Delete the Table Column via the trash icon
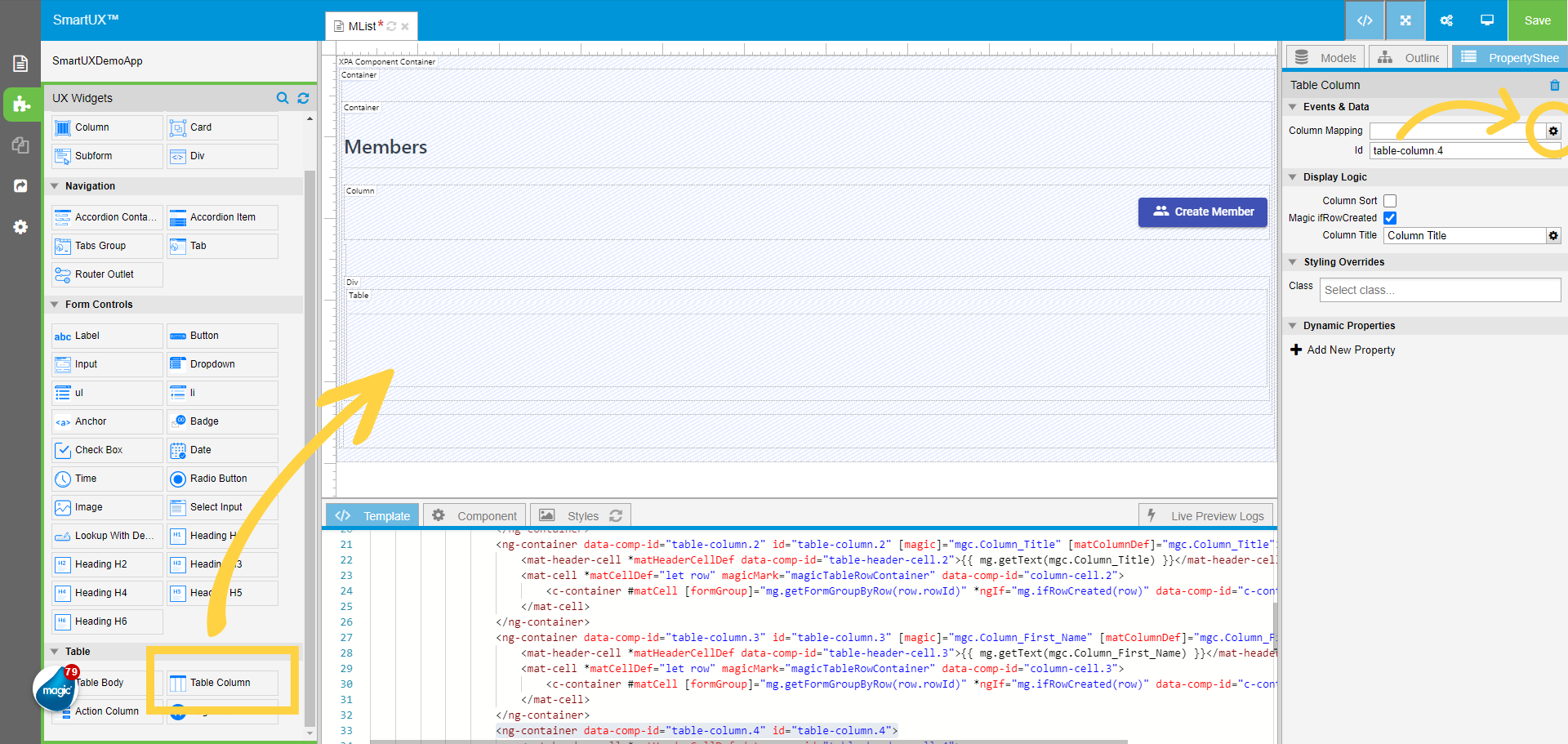This screenshot has height=744, width=1568. click(1554, 85)
